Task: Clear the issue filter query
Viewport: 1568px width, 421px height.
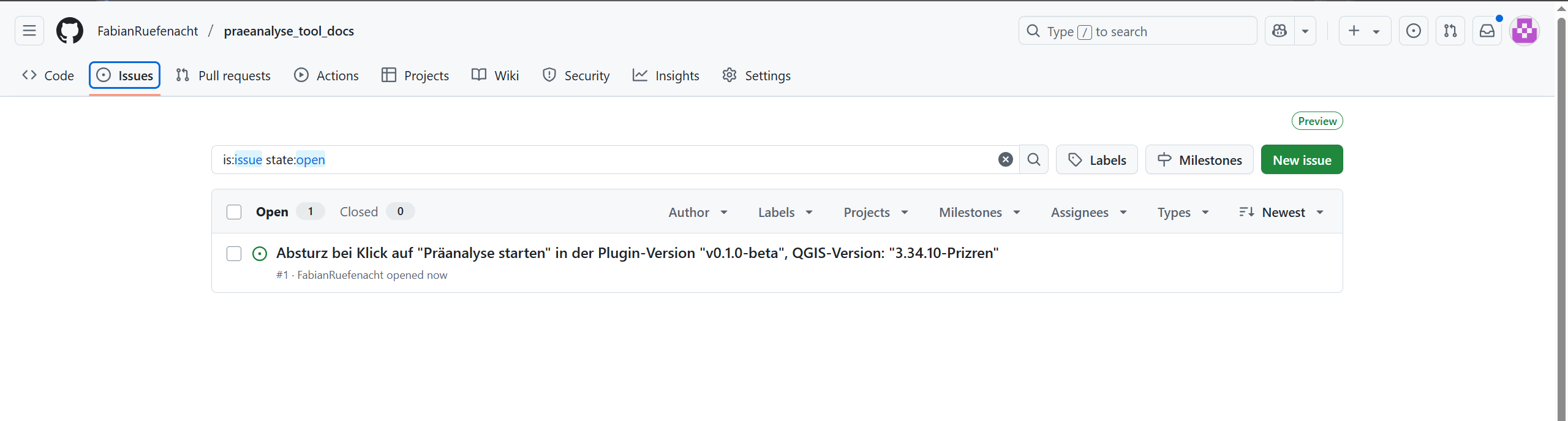Action: 1006,159
